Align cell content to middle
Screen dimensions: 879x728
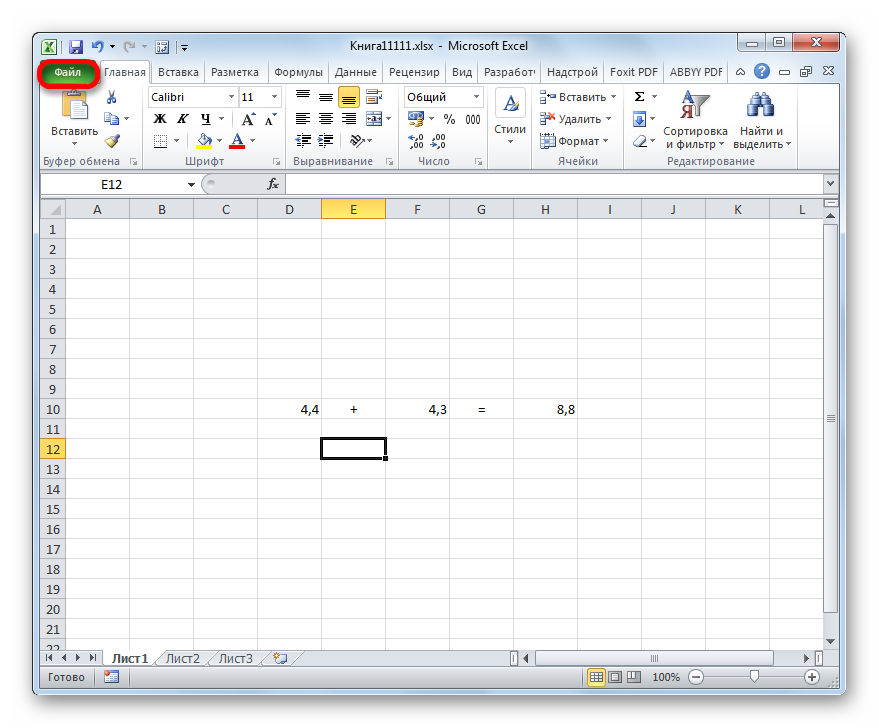tap(326, 97)
